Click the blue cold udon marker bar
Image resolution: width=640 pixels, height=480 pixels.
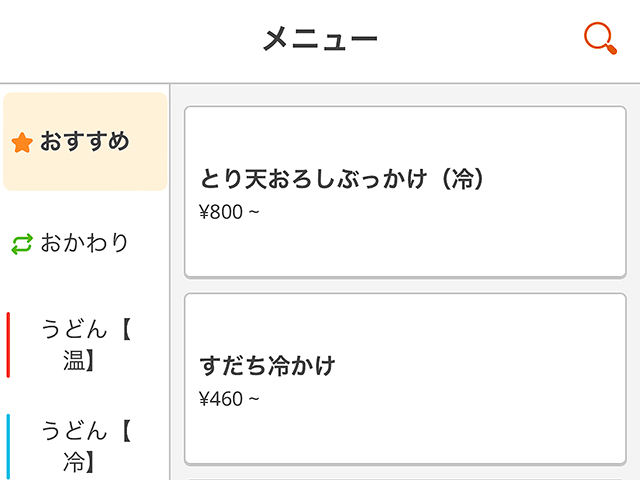point(8,447)
